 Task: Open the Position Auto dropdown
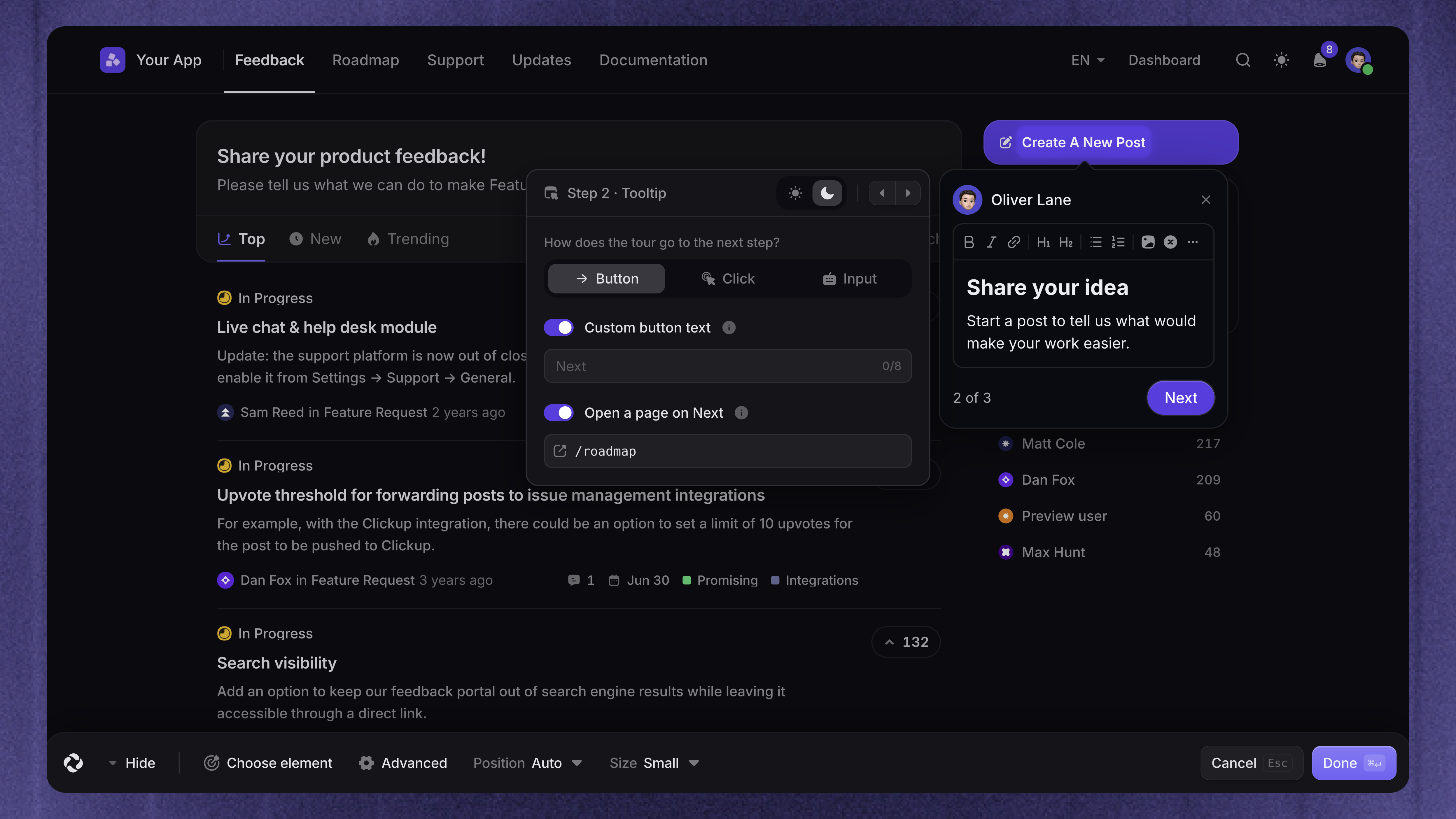[x=528, y=763]
